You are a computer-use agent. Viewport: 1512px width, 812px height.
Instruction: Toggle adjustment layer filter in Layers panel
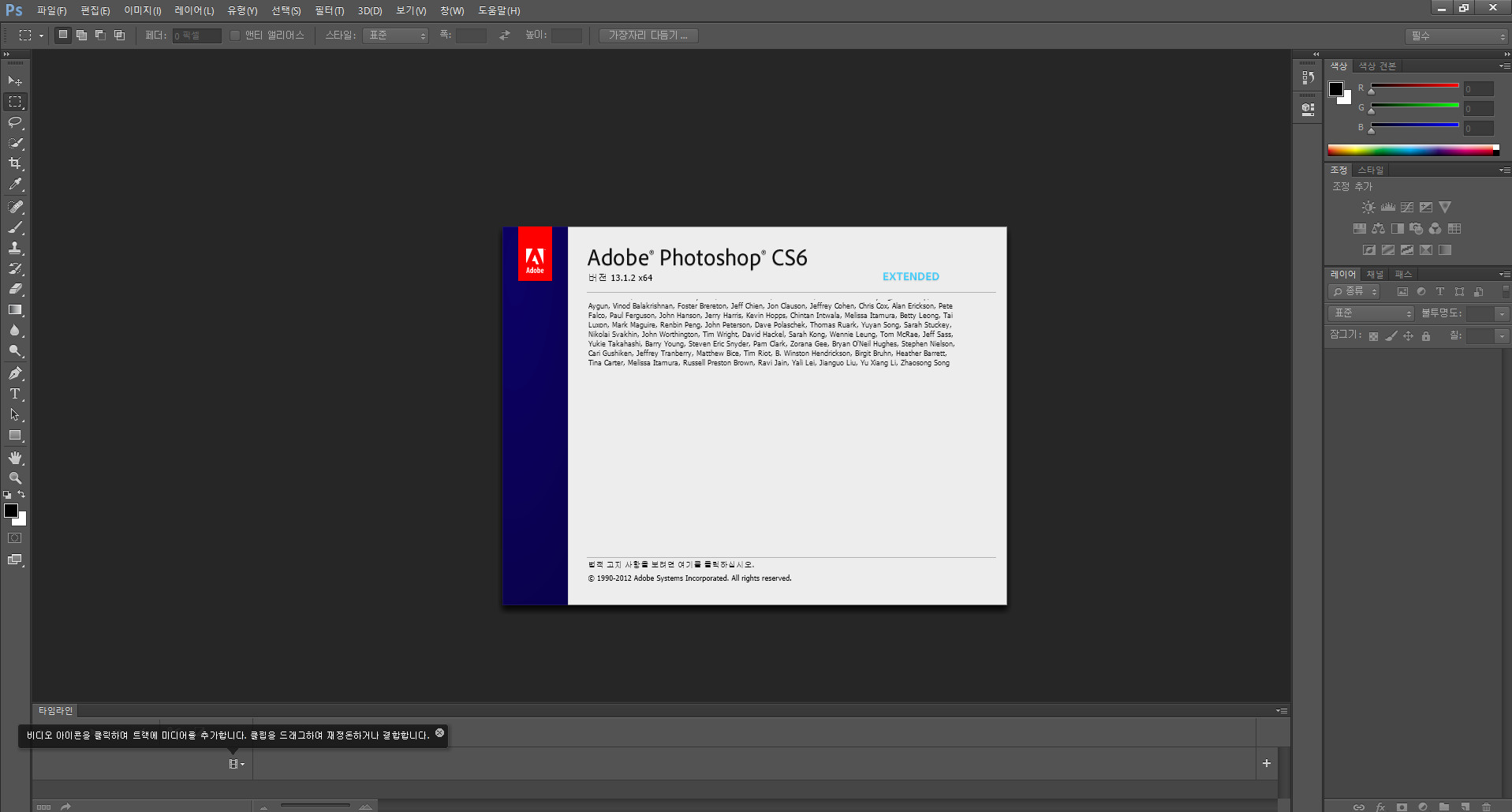click(1421, 292)
